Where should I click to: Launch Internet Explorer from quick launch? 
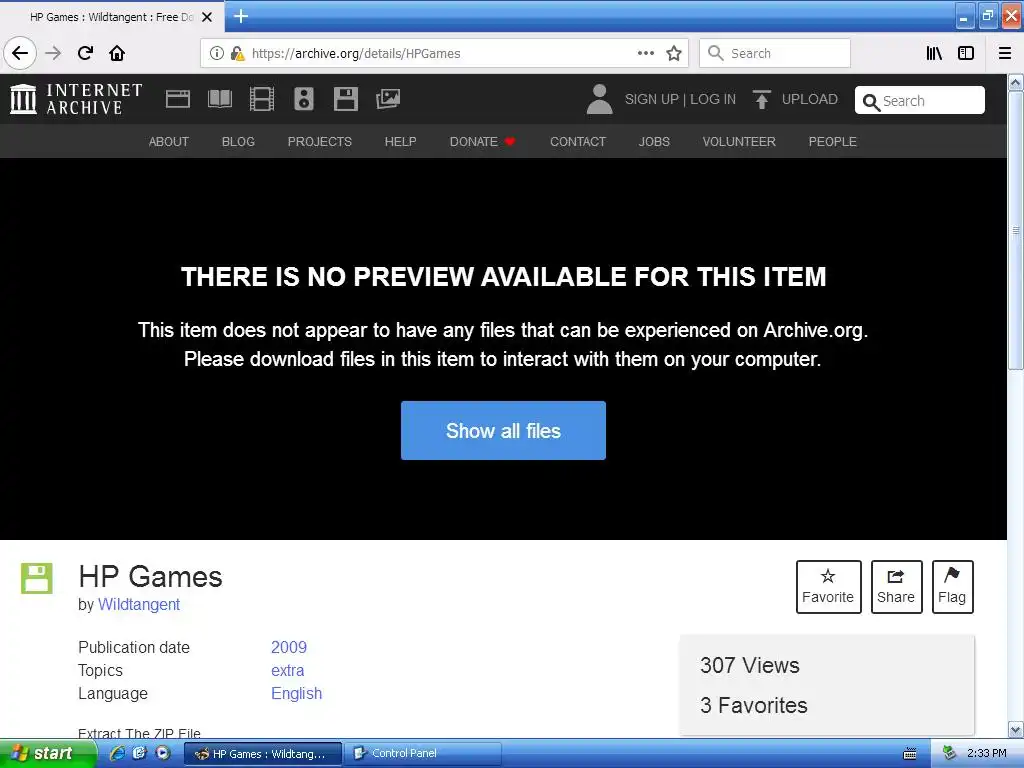[118, 753]
